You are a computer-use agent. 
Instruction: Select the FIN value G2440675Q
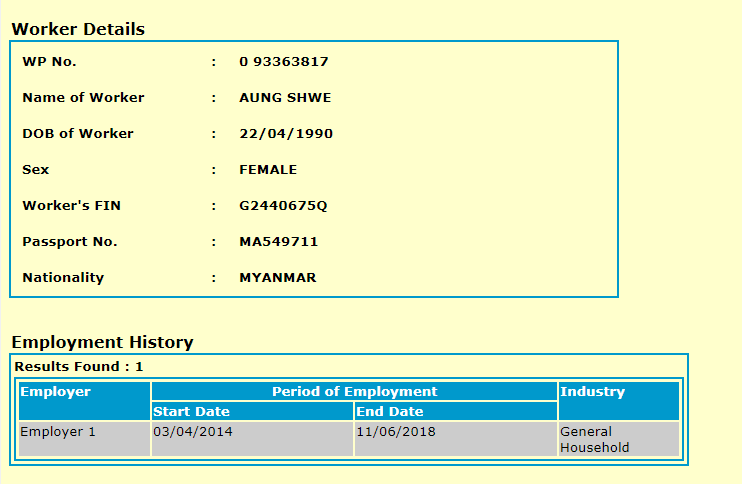(x=283, y=206)
